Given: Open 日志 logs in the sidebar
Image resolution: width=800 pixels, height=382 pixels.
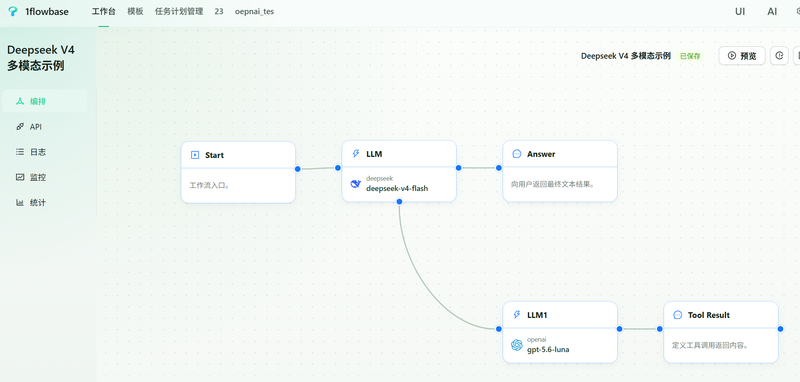Looking at the screenshot, I should [x=44, y=152].
